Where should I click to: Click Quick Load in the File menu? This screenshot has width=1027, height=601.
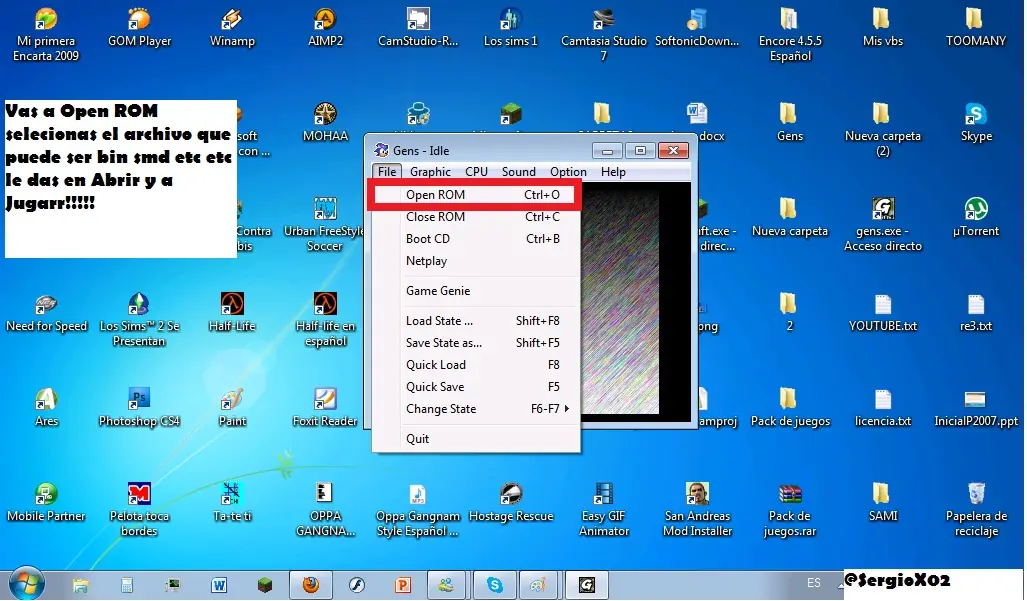tap(476, 365)
